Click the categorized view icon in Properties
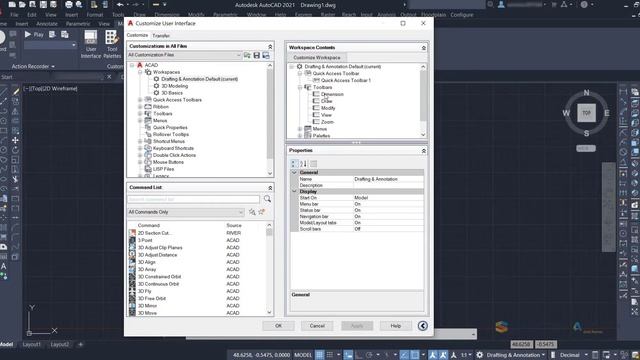 coord(294,164)
